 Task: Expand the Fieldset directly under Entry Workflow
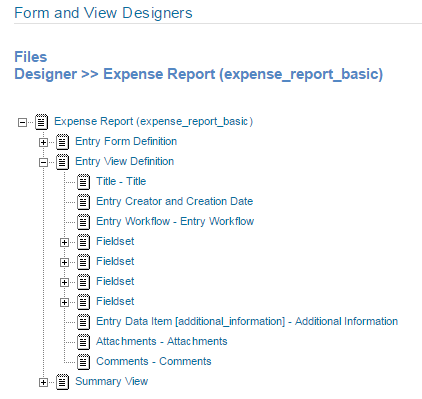point(64,242)
